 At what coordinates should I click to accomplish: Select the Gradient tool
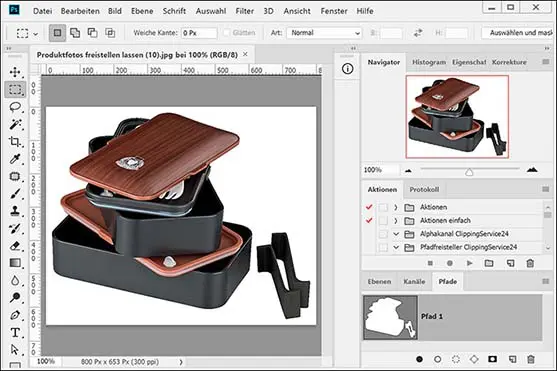(x=15, y=263)
